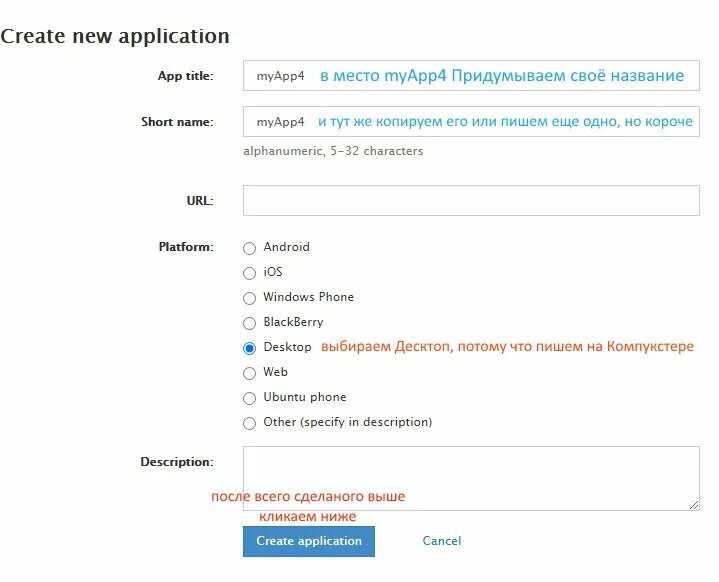
Task: Click the iOS label text
Action: point(273,272)
